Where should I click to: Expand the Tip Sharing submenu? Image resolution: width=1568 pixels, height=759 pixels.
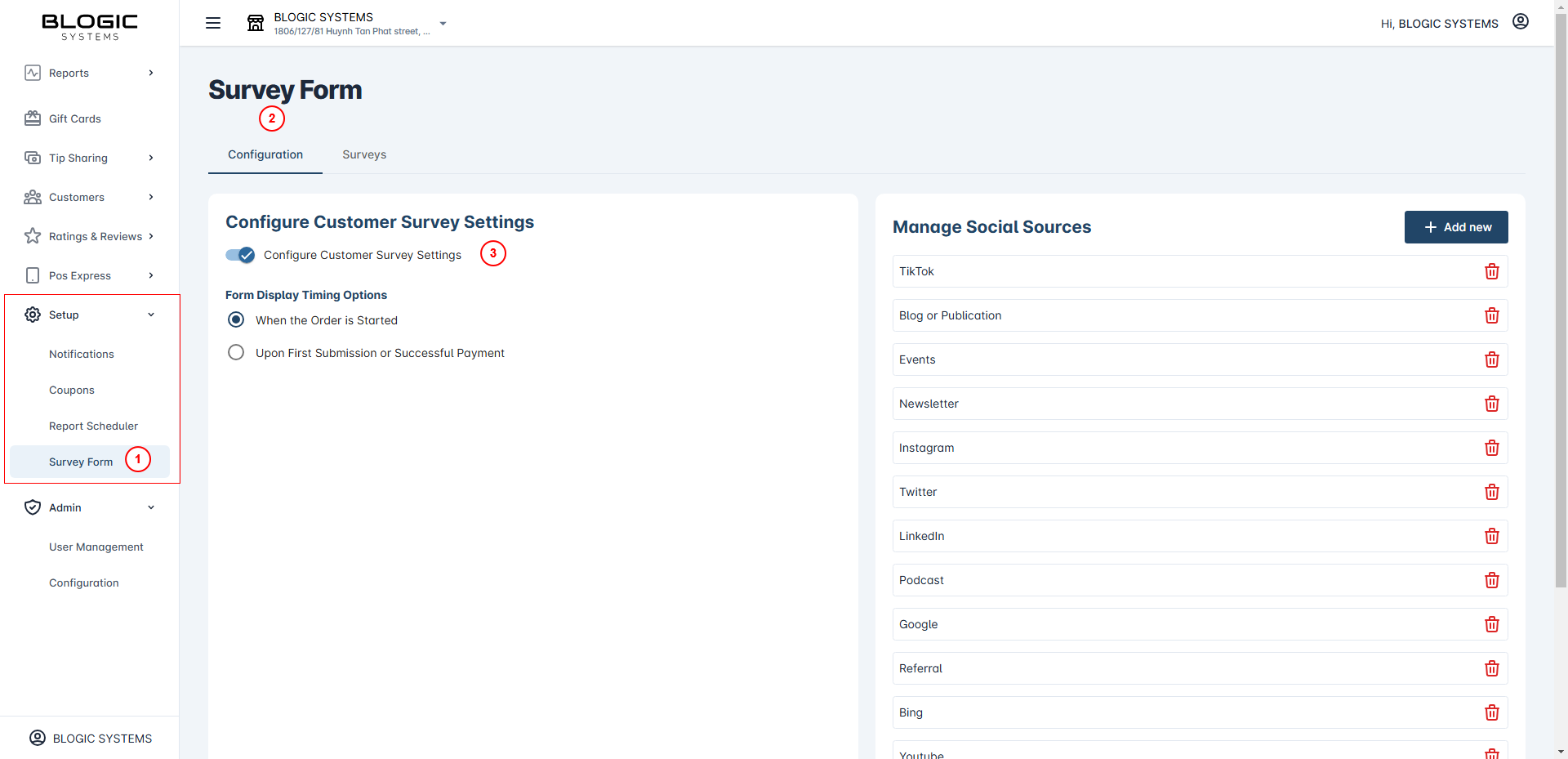click(151, 158)
